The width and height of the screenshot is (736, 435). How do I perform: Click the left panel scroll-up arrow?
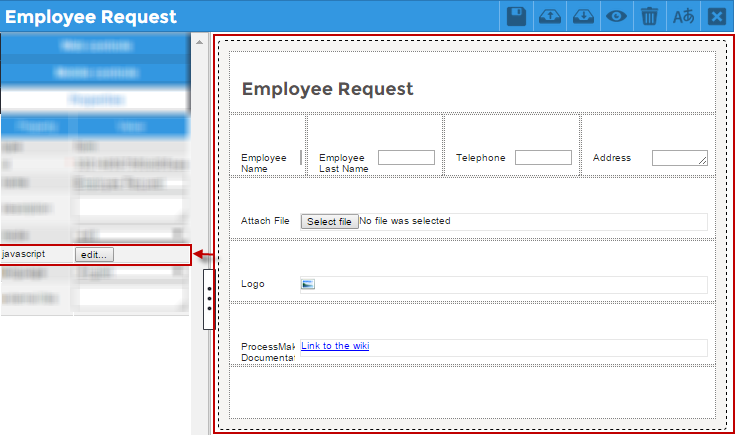pyautogui.click(x=200, y=42)
